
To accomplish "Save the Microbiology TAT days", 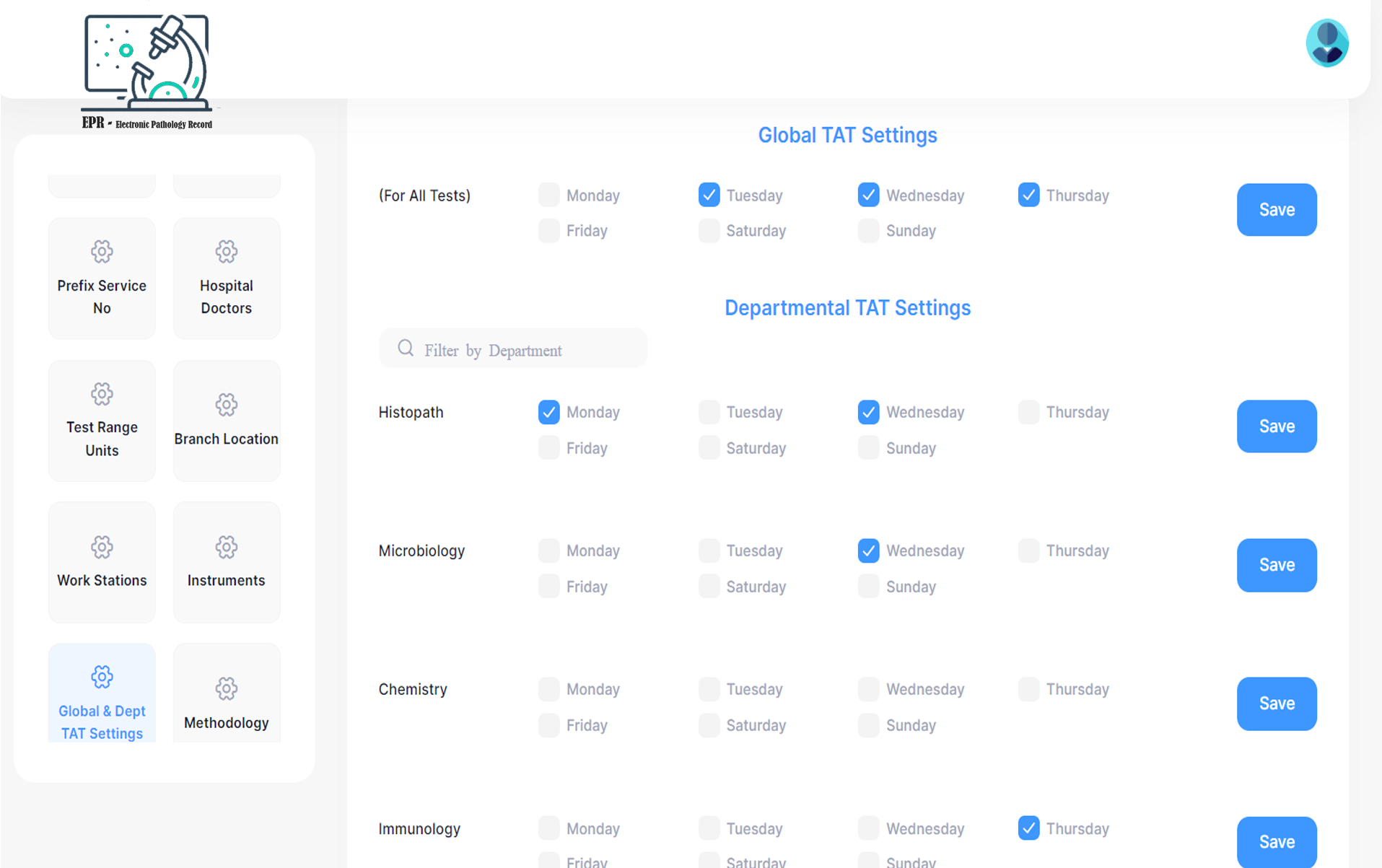I will [1277, 565].
